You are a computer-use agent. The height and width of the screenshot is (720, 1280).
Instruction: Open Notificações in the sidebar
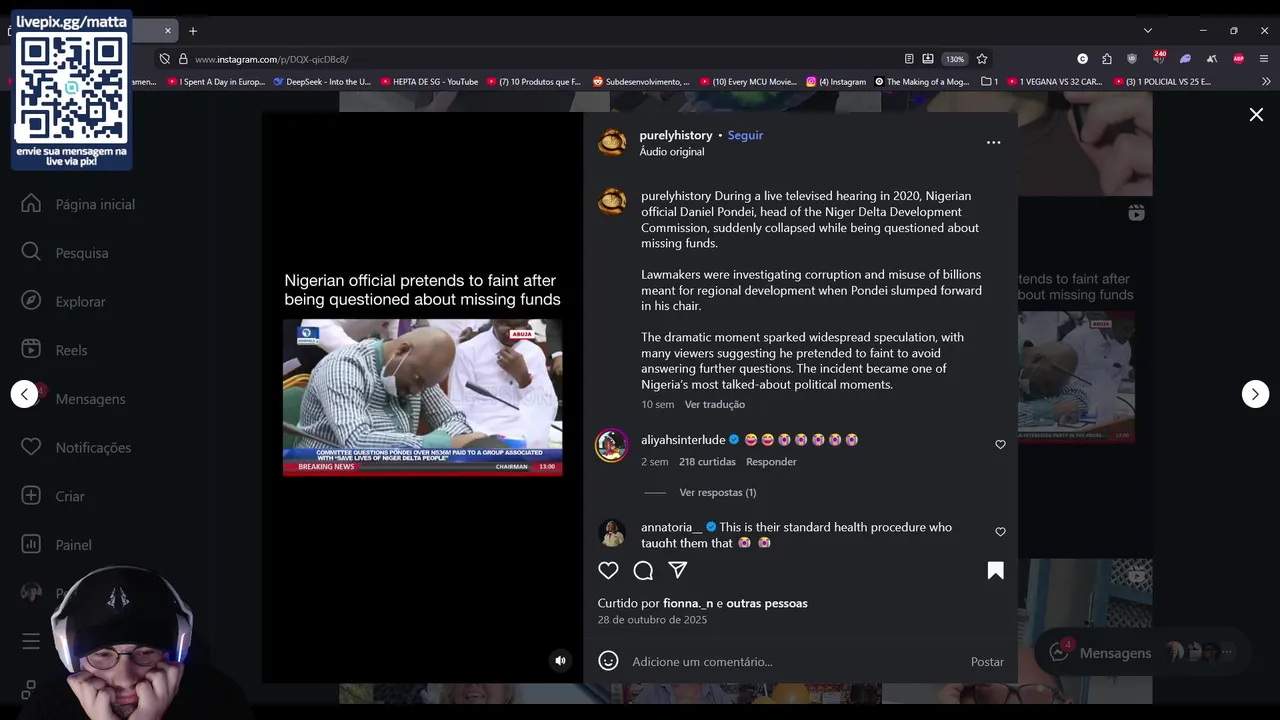76,447
